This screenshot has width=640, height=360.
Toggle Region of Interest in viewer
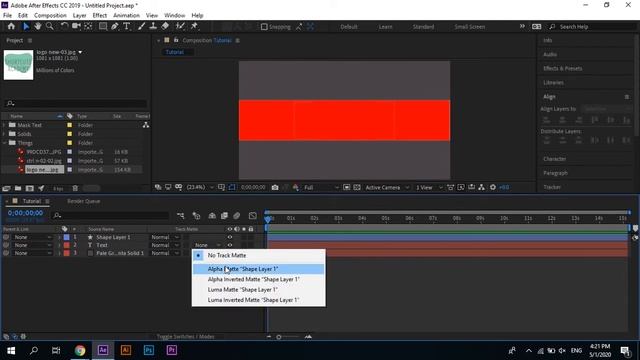coord(346,187)
